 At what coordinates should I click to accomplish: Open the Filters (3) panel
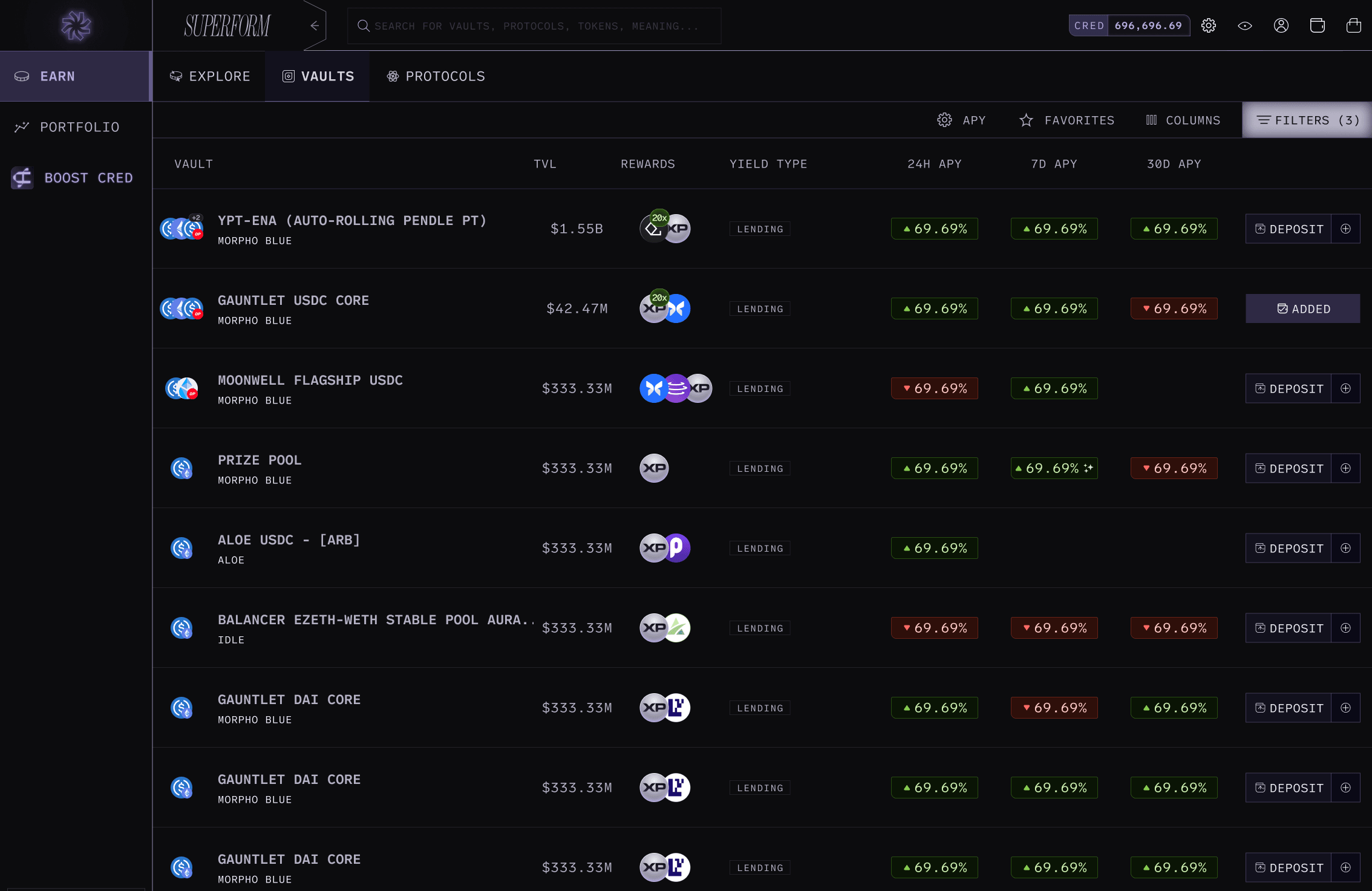tap(1307, 120)
